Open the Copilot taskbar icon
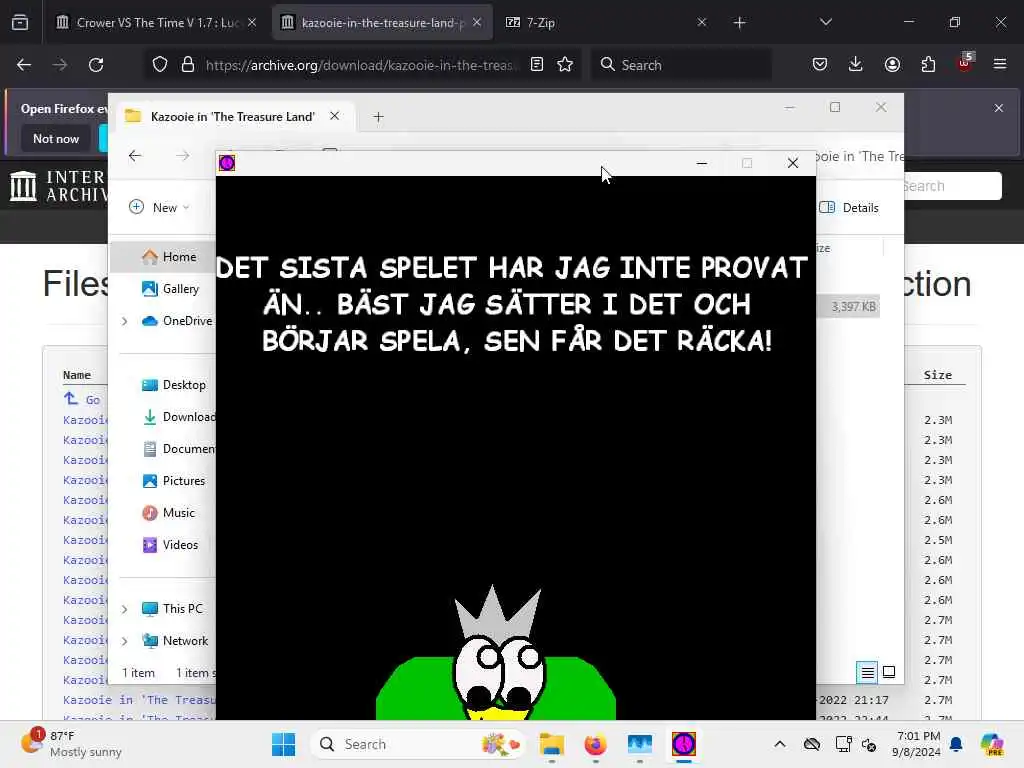Screen dimensions: 1024x768 991,744
